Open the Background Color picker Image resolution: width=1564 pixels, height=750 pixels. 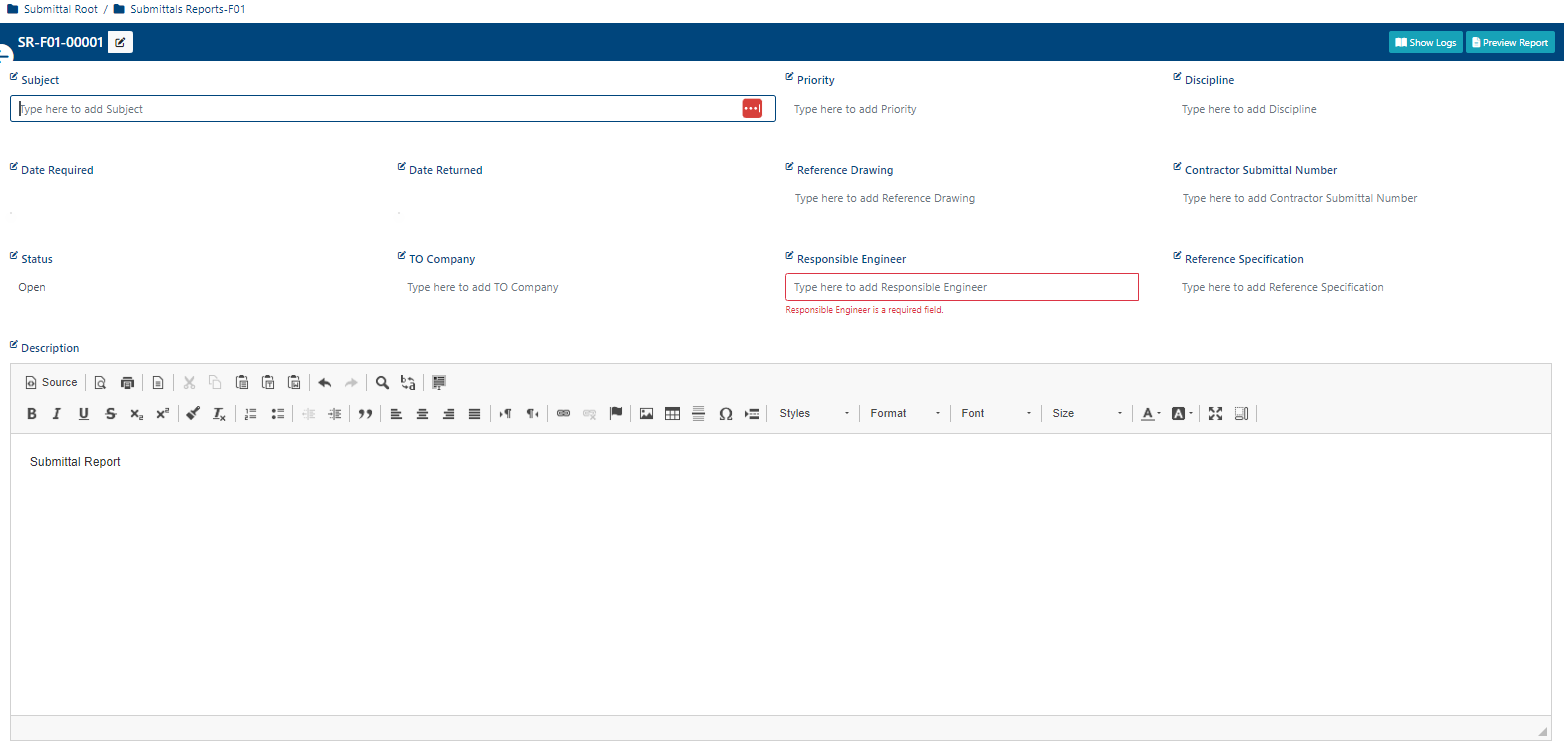pyautogui.click(x=1182, y=413)
